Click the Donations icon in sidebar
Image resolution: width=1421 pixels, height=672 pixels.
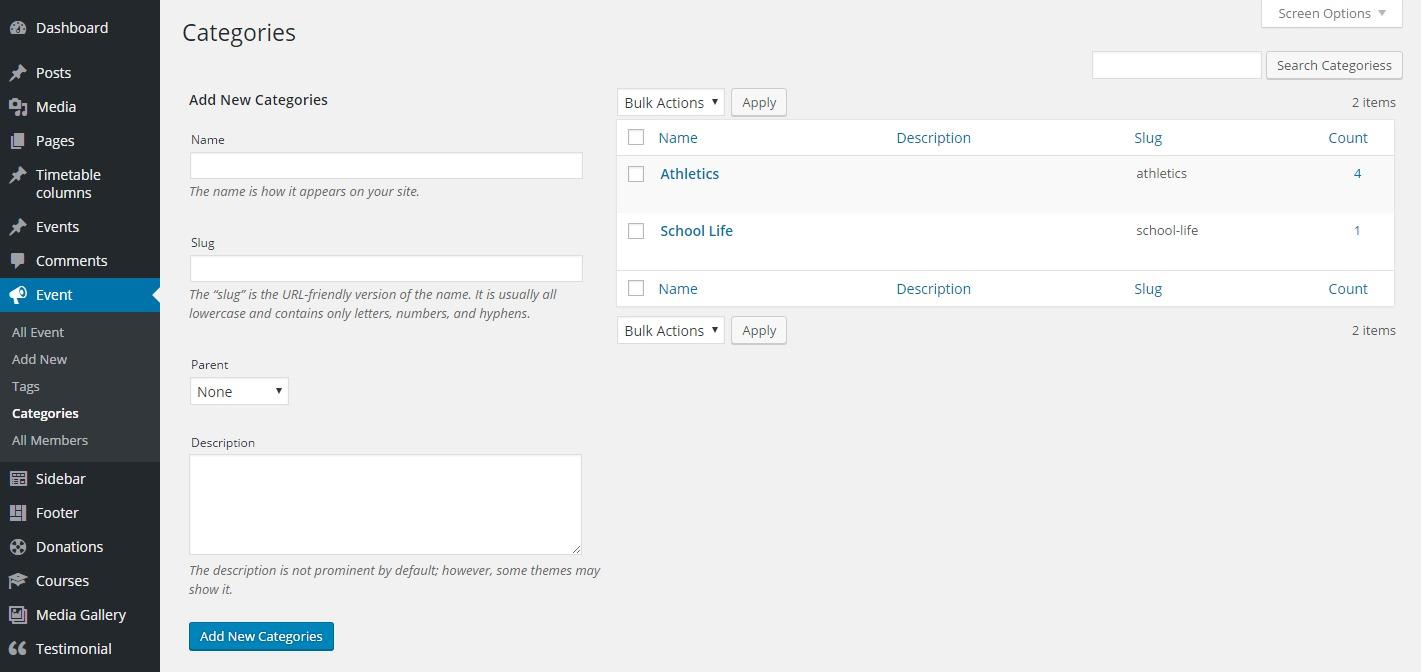18,547
